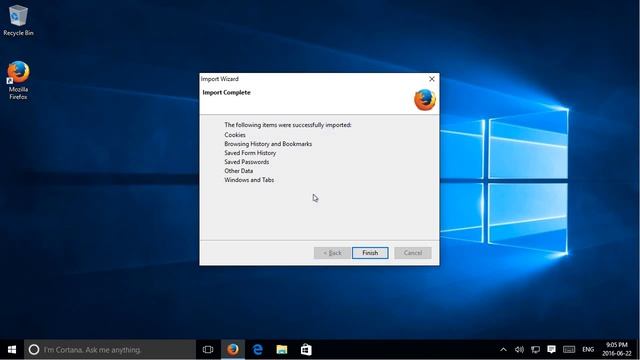This screenshot has height=360, width=640.
Task: Open the network status tray icon
Action: pos(536,350)
